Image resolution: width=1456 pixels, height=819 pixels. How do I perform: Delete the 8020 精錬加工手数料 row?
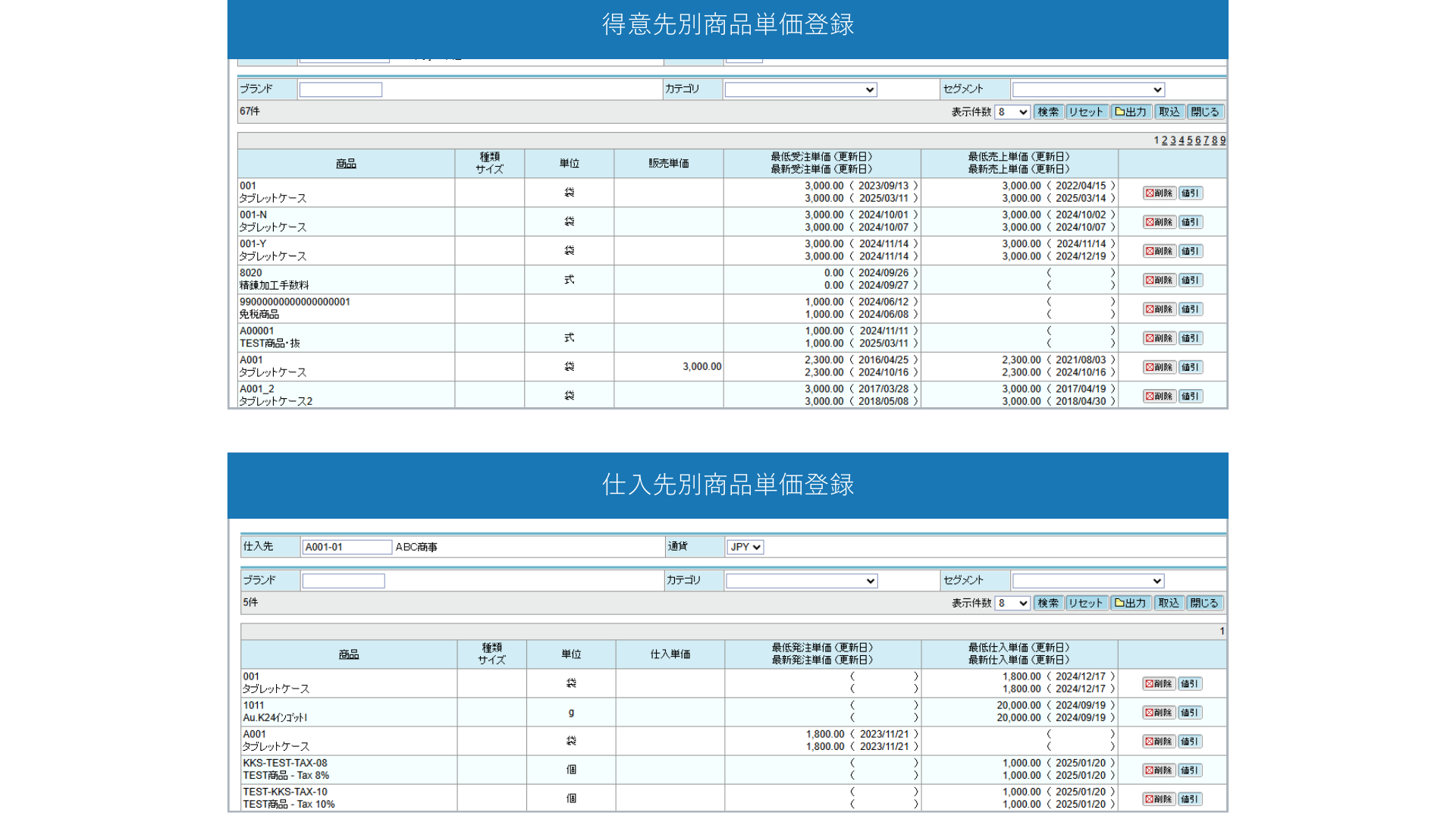click(1159, 280)
